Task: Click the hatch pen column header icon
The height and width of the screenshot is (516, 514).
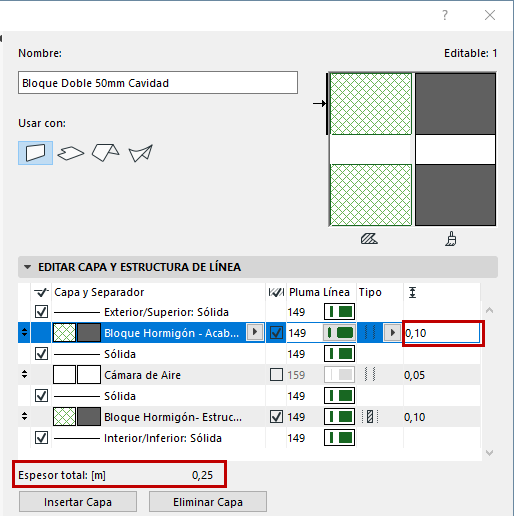Action: [276, 292]
